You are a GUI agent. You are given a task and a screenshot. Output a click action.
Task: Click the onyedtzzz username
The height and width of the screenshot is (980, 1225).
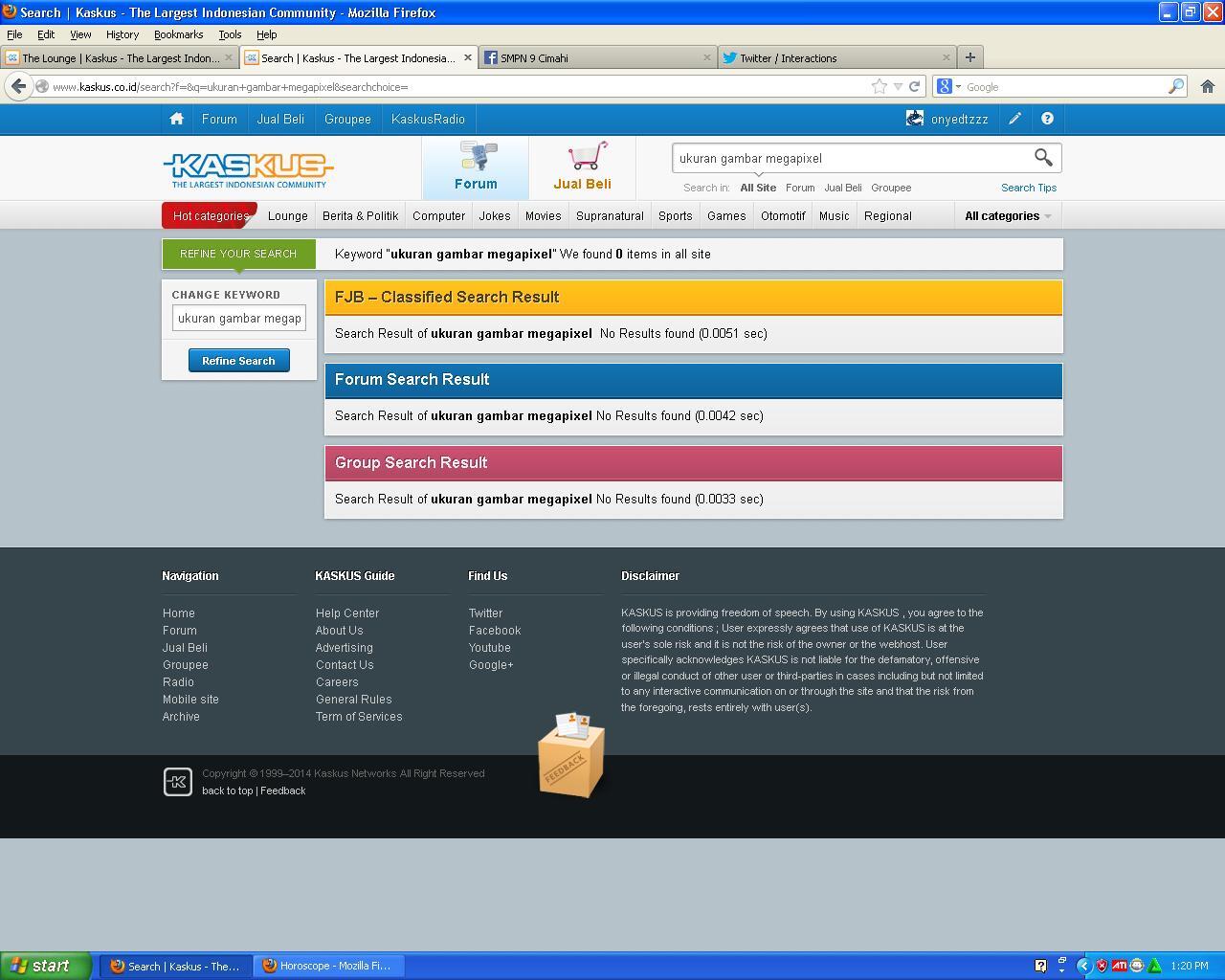click(x=959, y=119)
